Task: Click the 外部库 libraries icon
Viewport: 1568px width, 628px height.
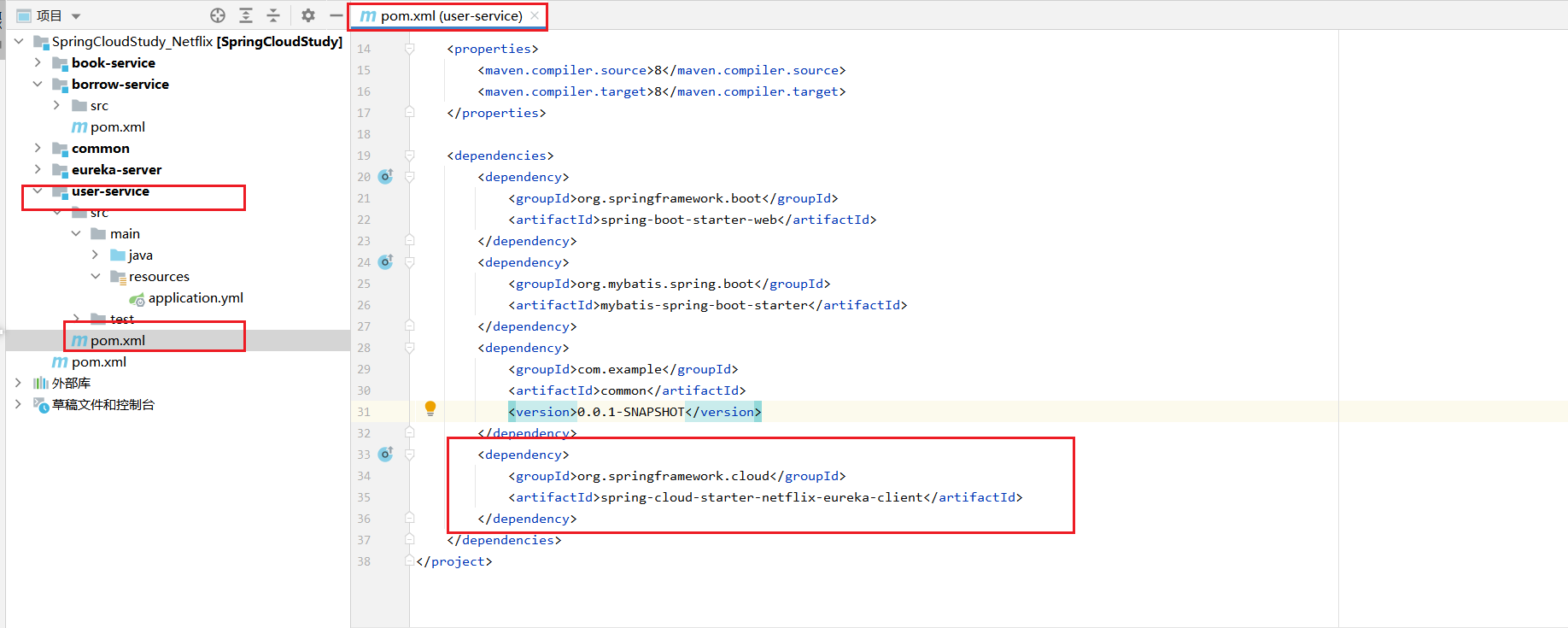Action: pyautogui.click(x=40, y=383)
